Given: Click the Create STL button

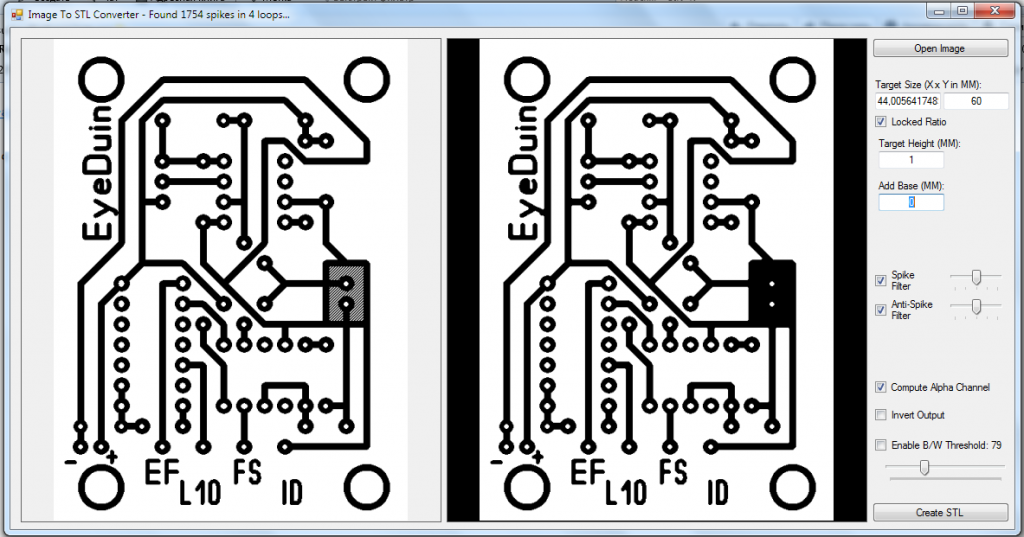Looking at the screenshot, I should tap(940, 512).
